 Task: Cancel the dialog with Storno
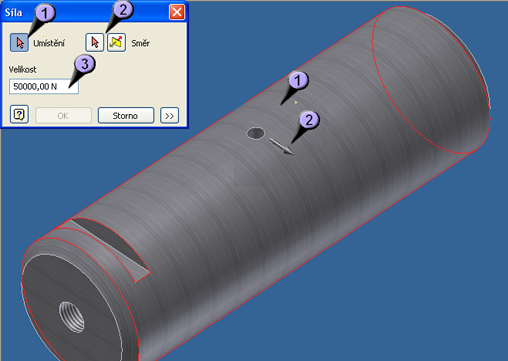pyautogui.click(x=126, y=116)
